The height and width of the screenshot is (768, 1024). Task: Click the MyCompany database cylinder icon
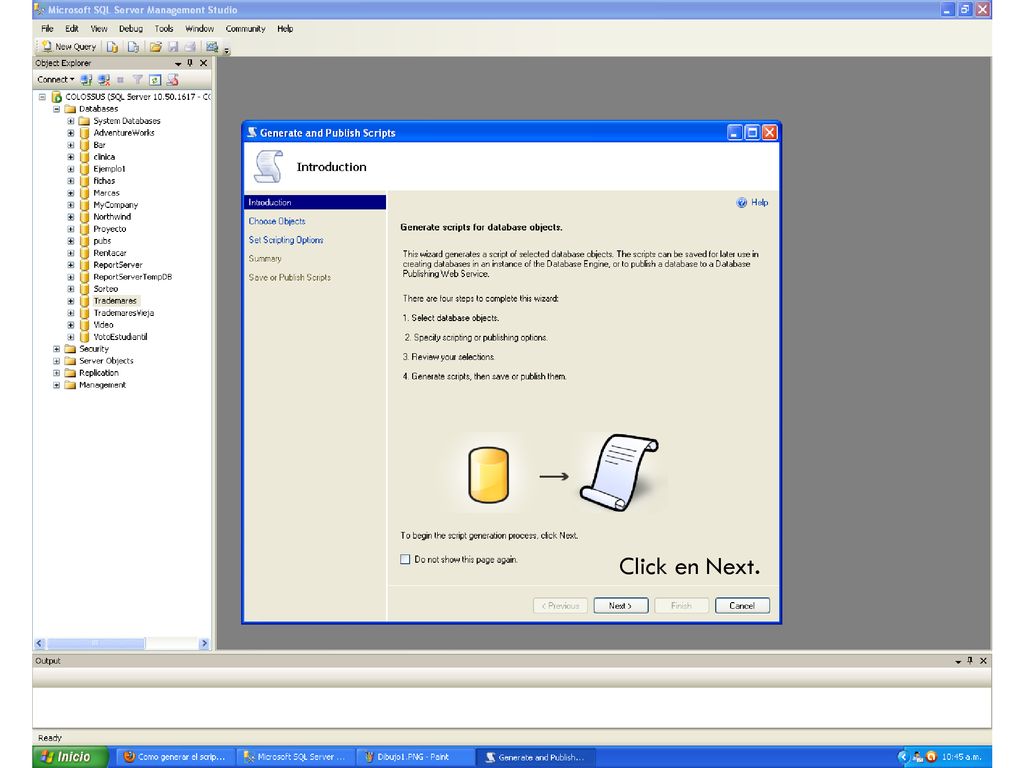84,205
